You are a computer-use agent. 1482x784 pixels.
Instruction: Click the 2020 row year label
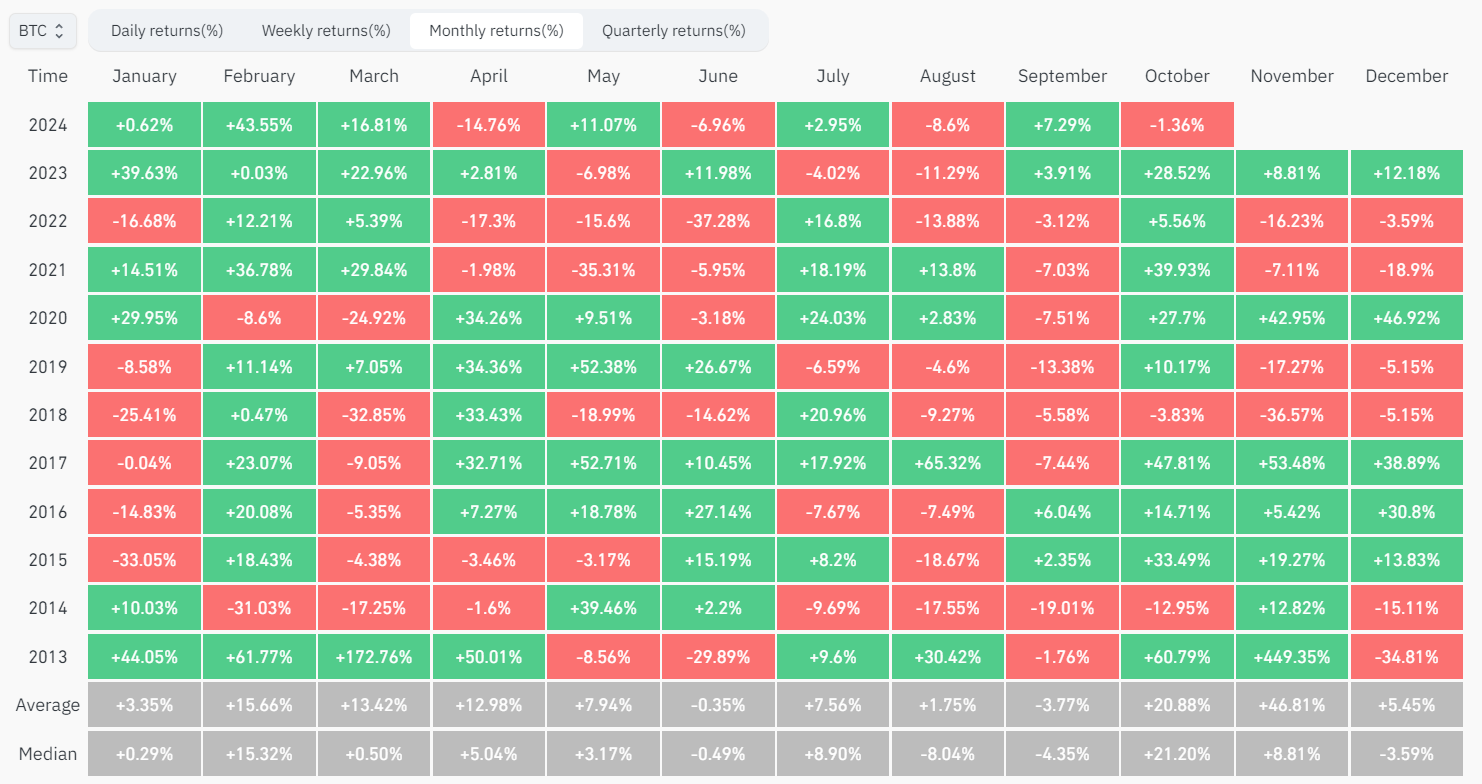pyautogui.click(x=48, y=318)
